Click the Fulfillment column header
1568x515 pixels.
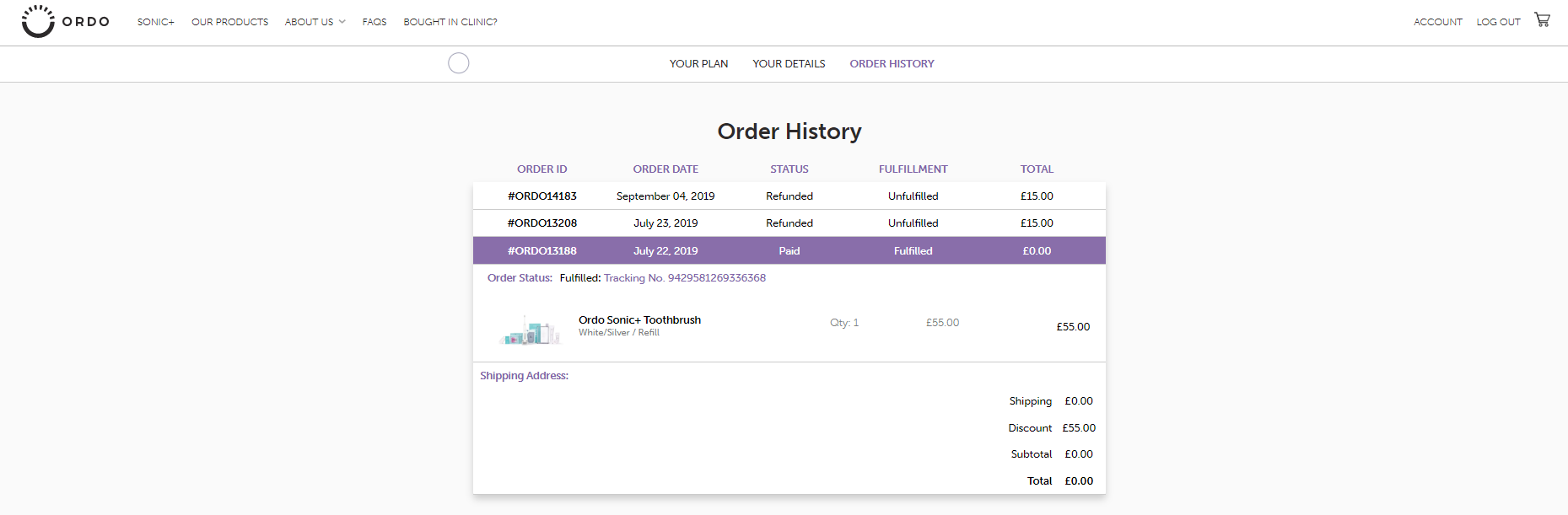click(x=913, y=169)
